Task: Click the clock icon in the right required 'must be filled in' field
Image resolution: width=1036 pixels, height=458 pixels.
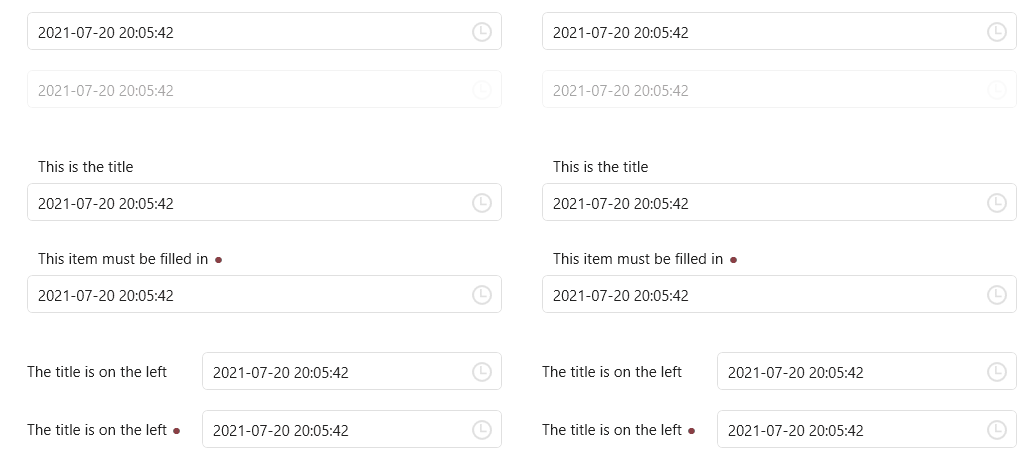Action: click(x=996, y=295)
